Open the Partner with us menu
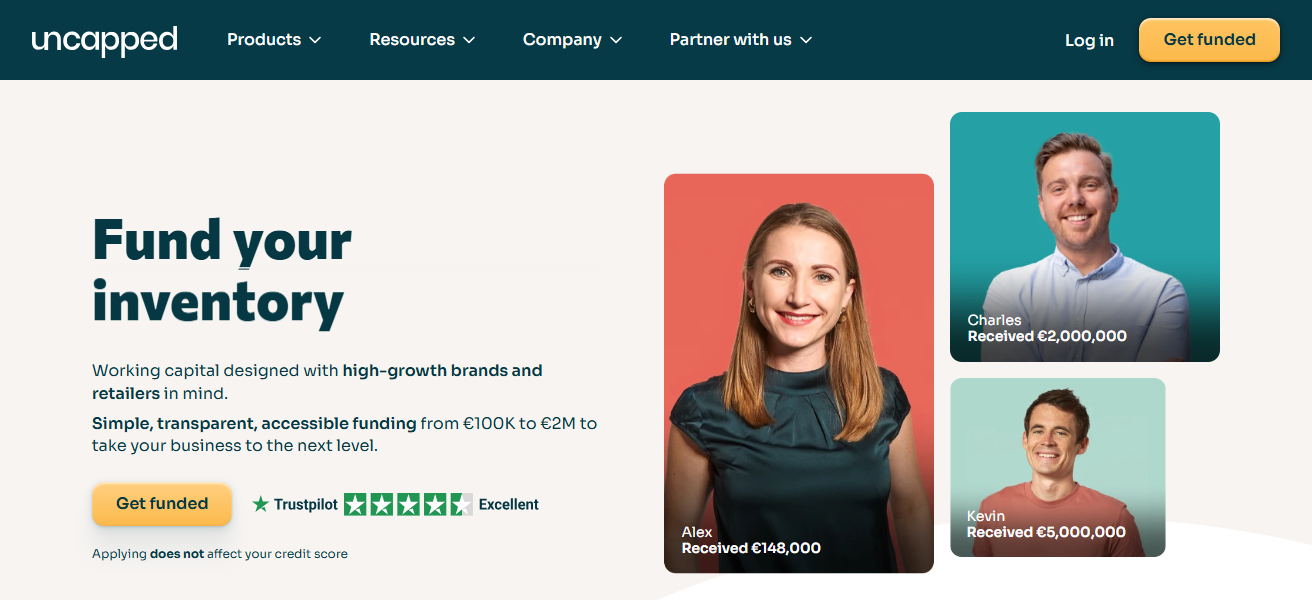1312x600 pixels. [x=730, y=40]
